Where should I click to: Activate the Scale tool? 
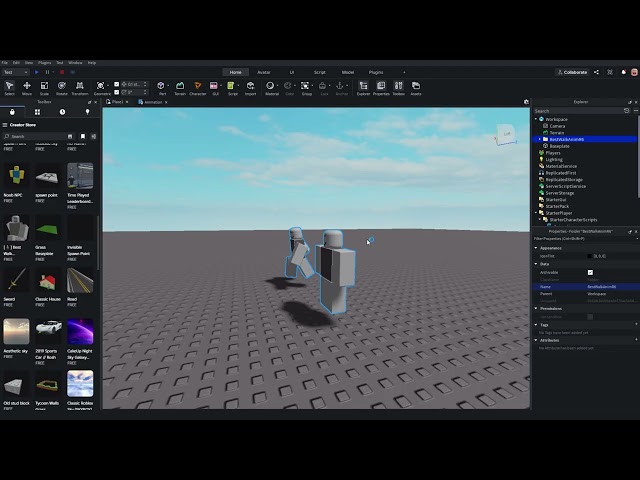pyautogui.click(x=44, y=88)
